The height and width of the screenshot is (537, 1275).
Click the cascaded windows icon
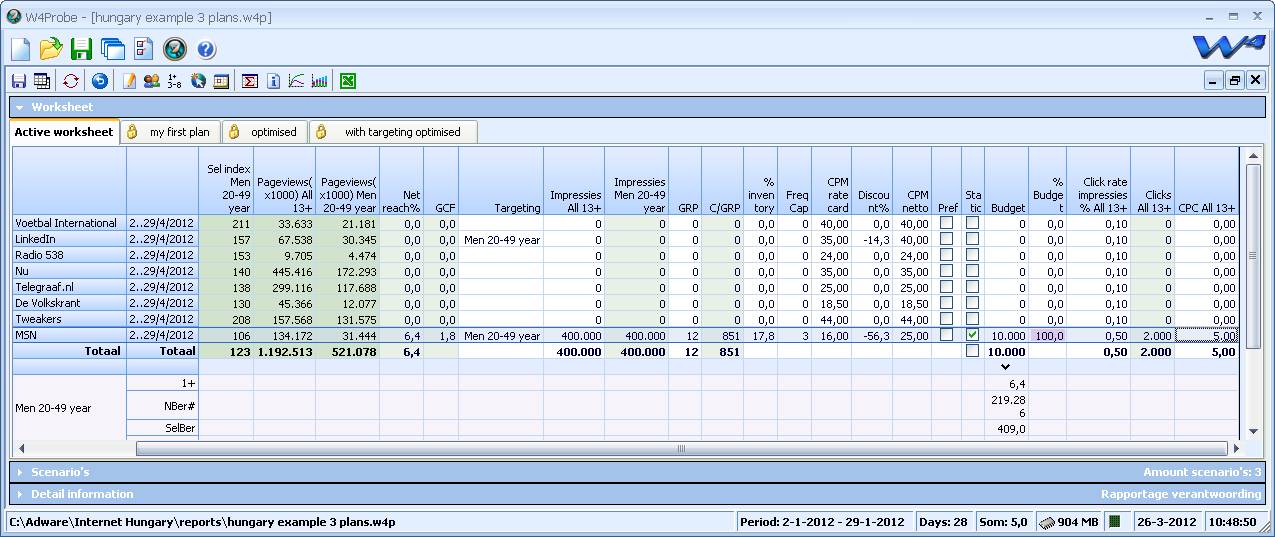coord(113,49)
